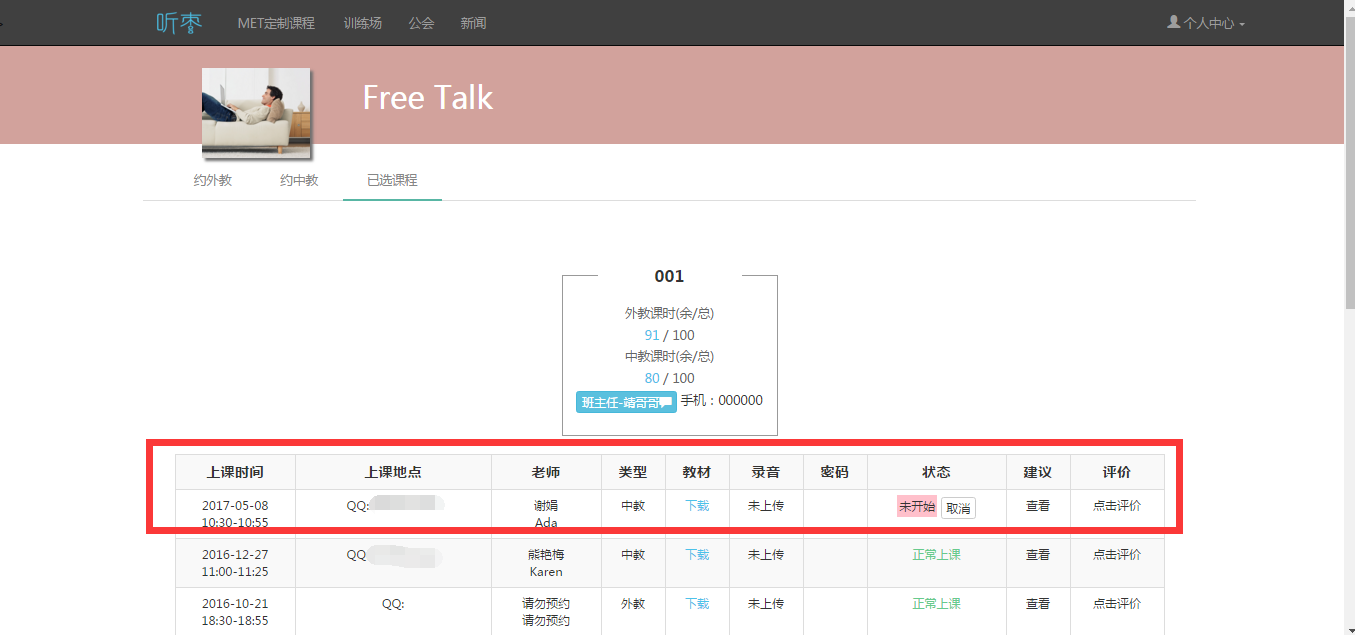Image resolution: width=1355 pixels, height=635 pixels.
Task: View 建议 for the 2017-05-08 class
Action: 1038,506
